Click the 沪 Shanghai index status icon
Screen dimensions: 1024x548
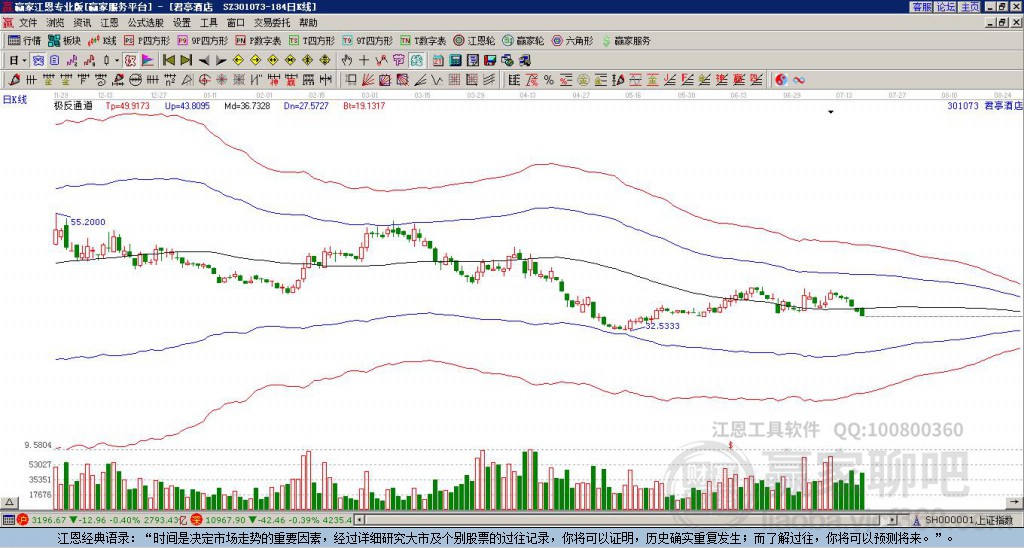[x=23, y=520]
